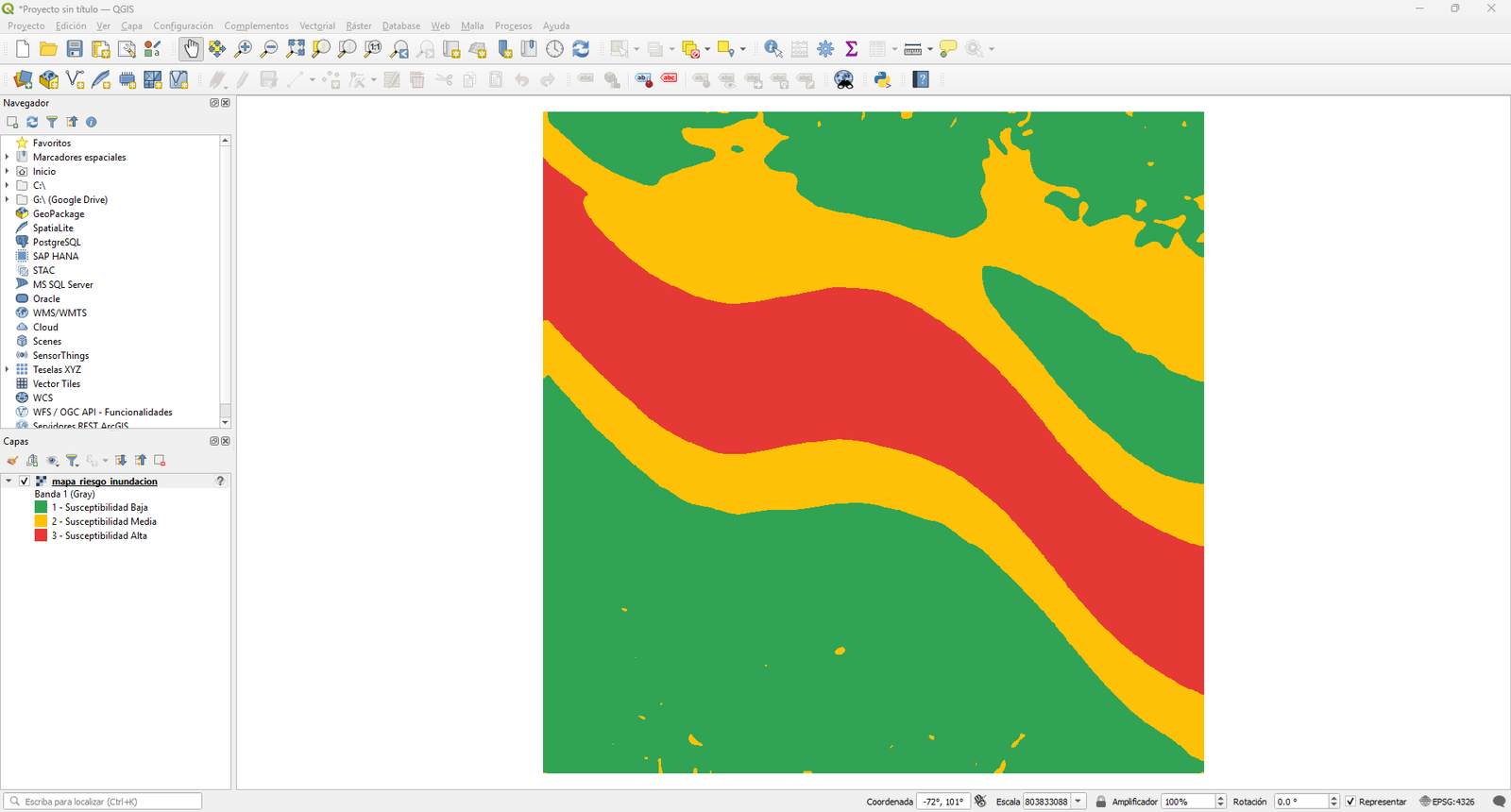Collapse the mapa_riesgo_inundacion layer legend
1511x812 pixels.
[x=8, y=482]
